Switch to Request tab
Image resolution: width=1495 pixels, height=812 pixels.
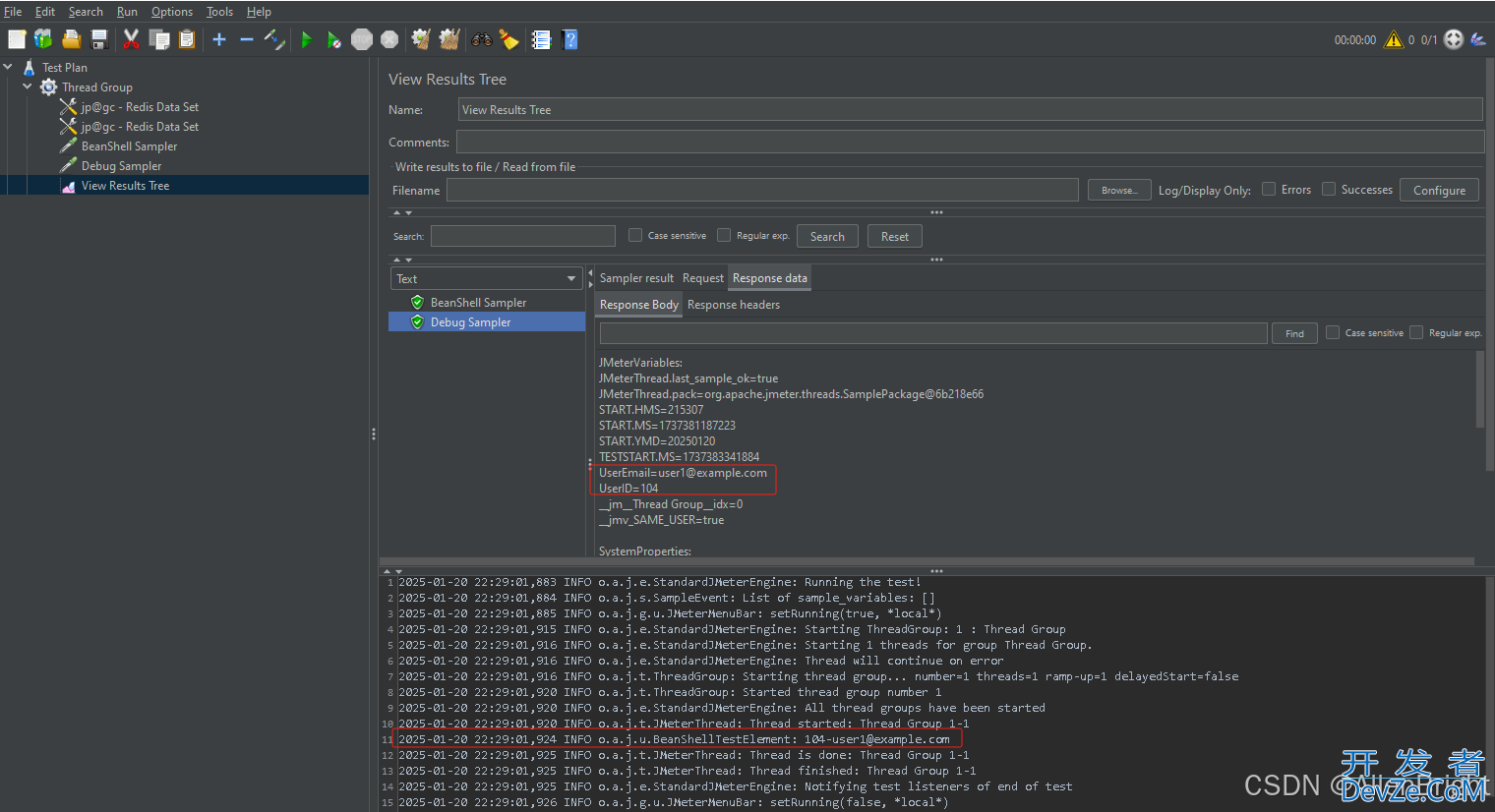702,278
